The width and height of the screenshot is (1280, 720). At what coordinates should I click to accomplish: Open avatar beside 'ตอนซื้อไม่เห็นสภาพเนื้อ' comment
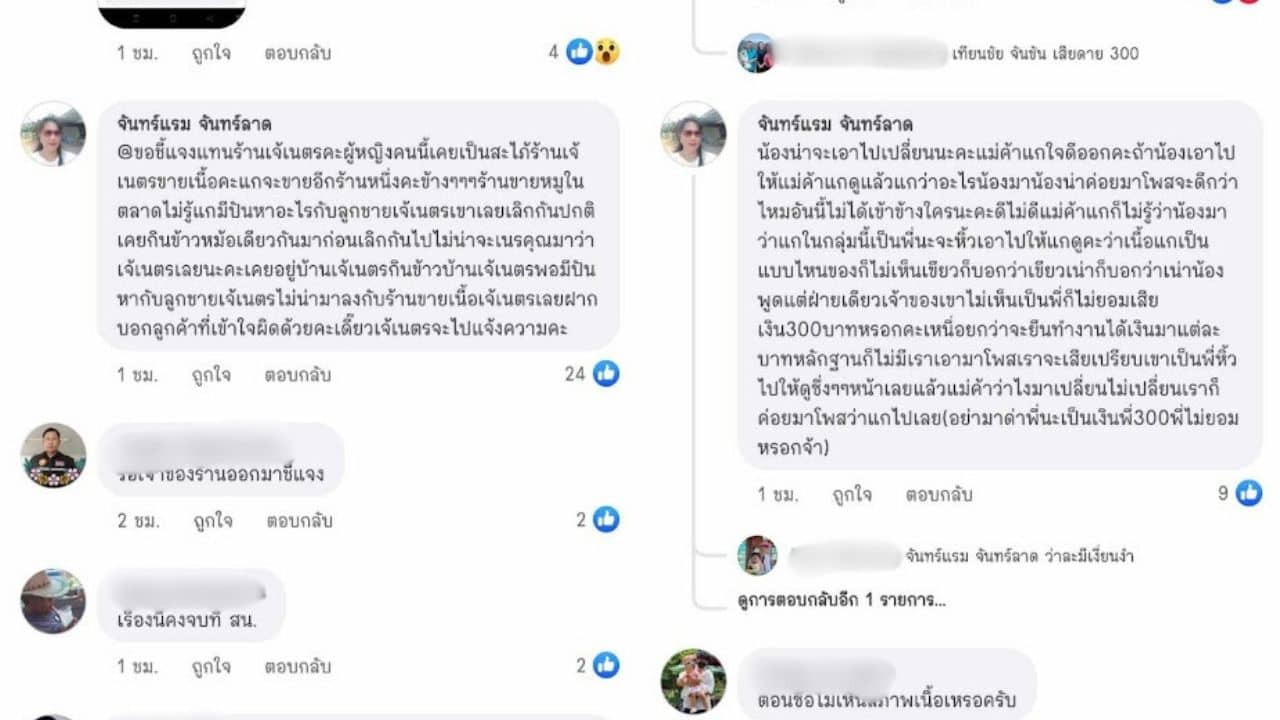coord(693,681)
